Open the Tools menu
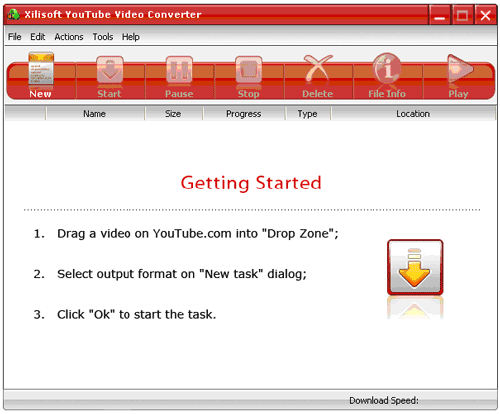500x414 pixels. click(x=103, y=37)
